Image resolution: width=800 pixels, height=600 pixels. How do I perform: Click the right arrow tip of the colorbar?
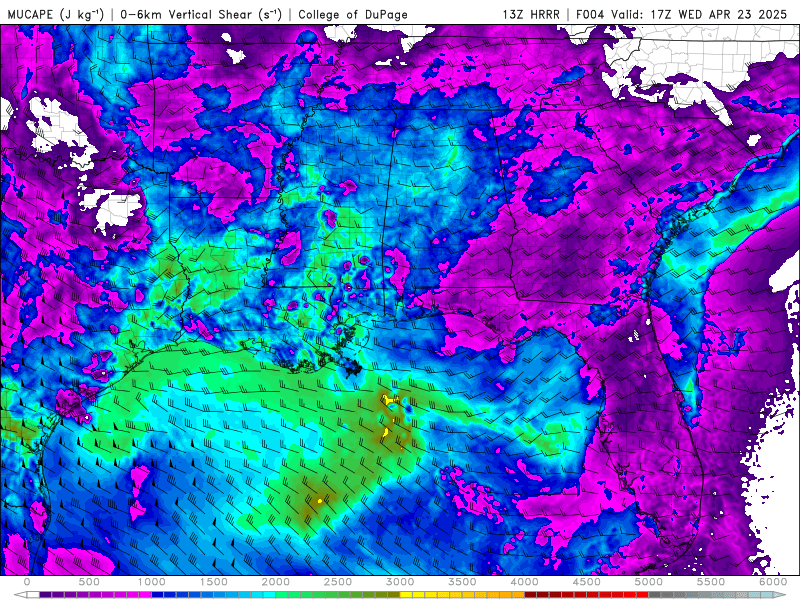[781, 595]
